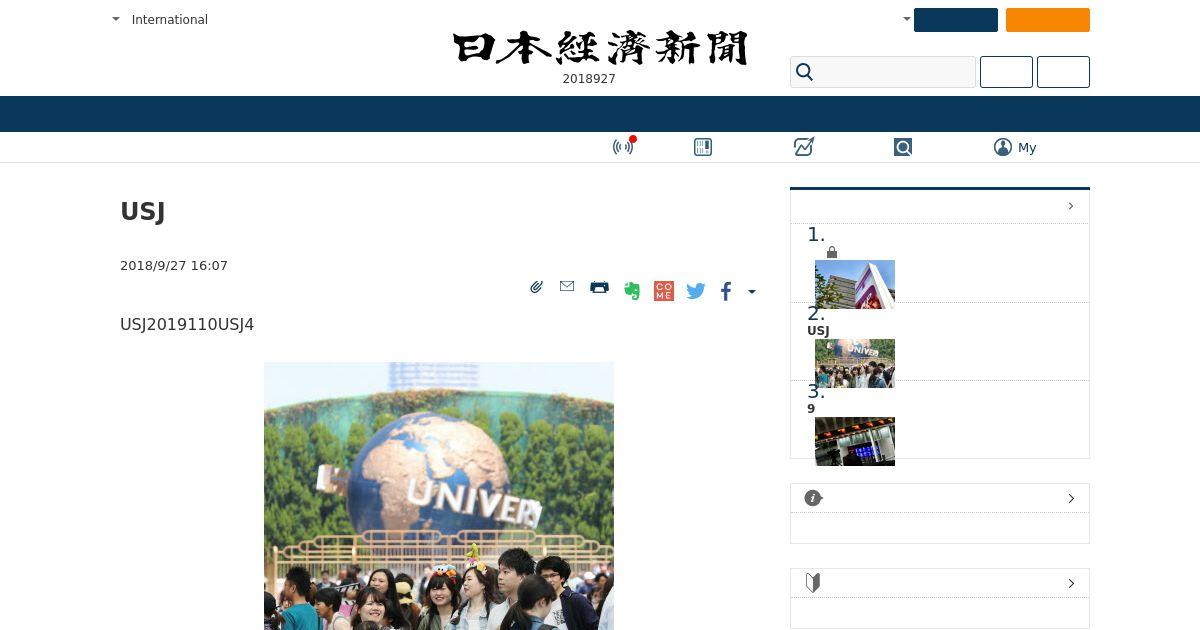
Task: Save article to Evernote icon
Action: coord(632,291)
